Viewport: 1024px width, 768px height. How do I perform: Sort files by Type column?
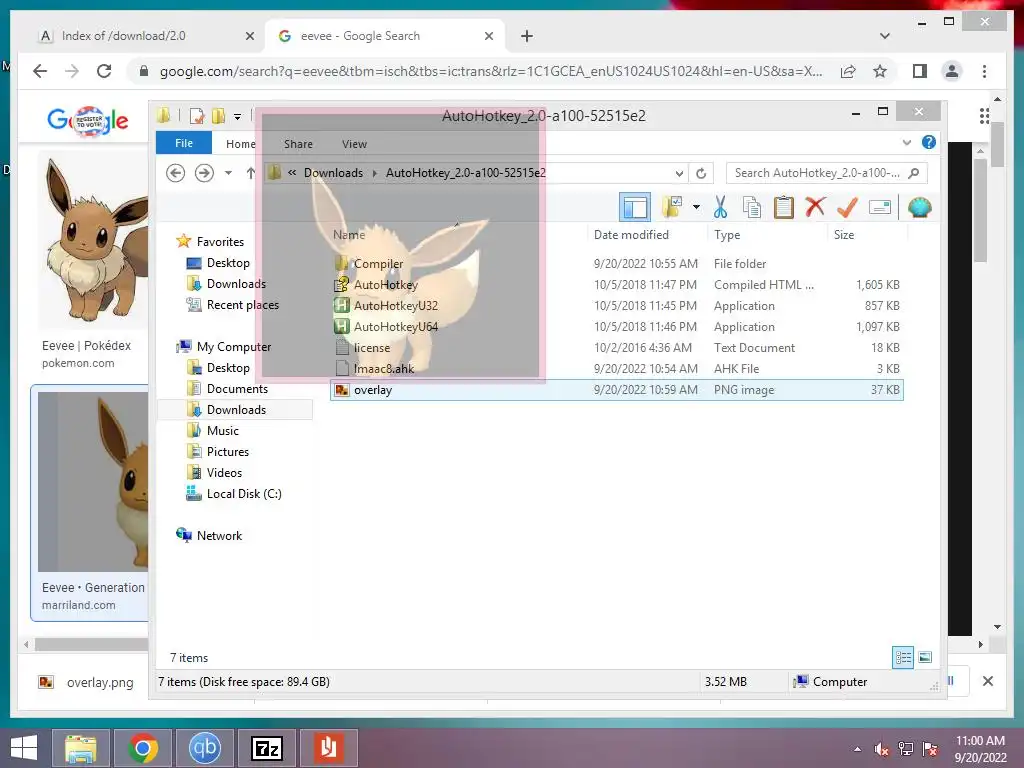point(727,234)
